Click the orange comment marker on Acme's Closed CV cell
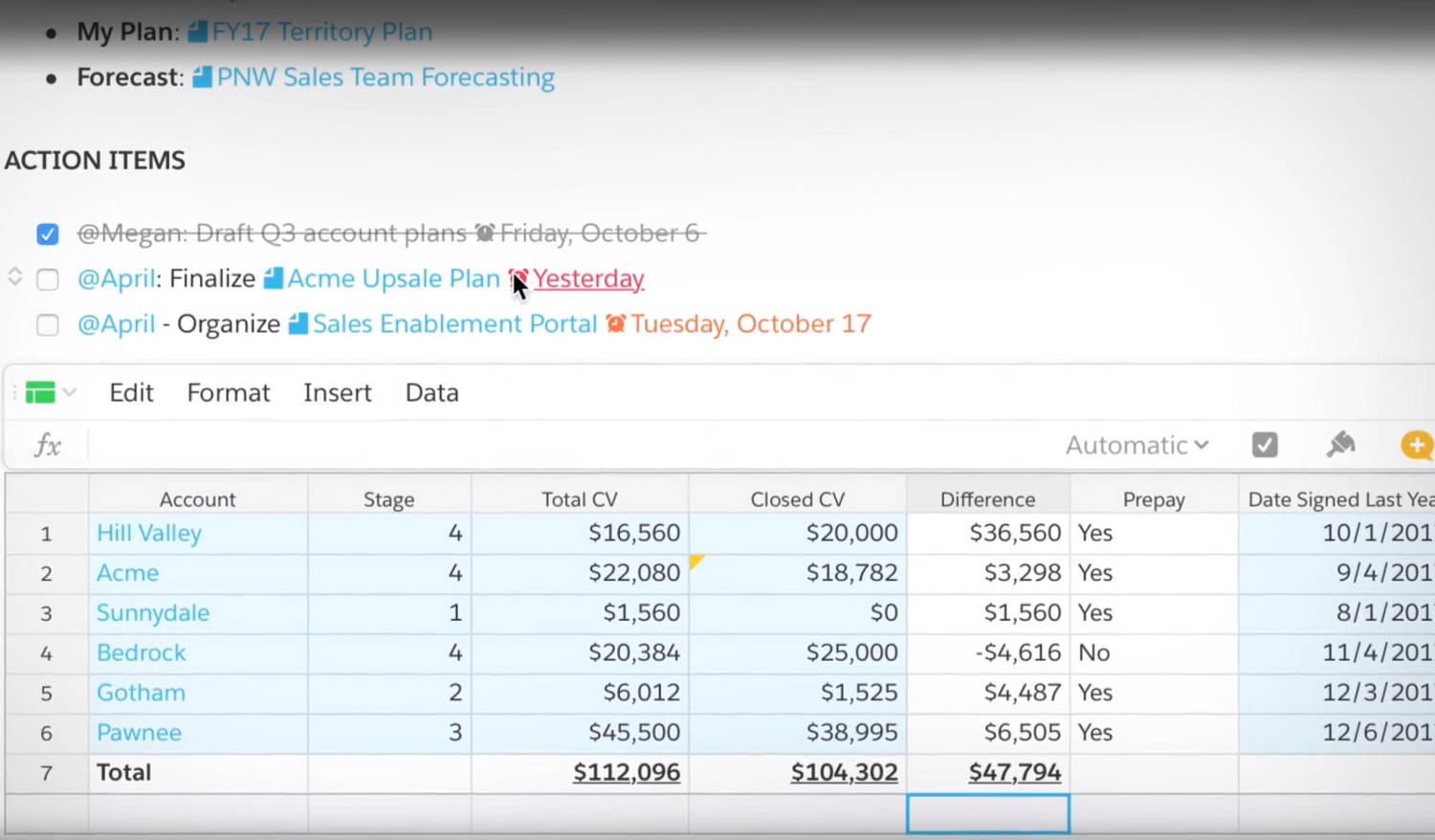 (x=696, y=562)
